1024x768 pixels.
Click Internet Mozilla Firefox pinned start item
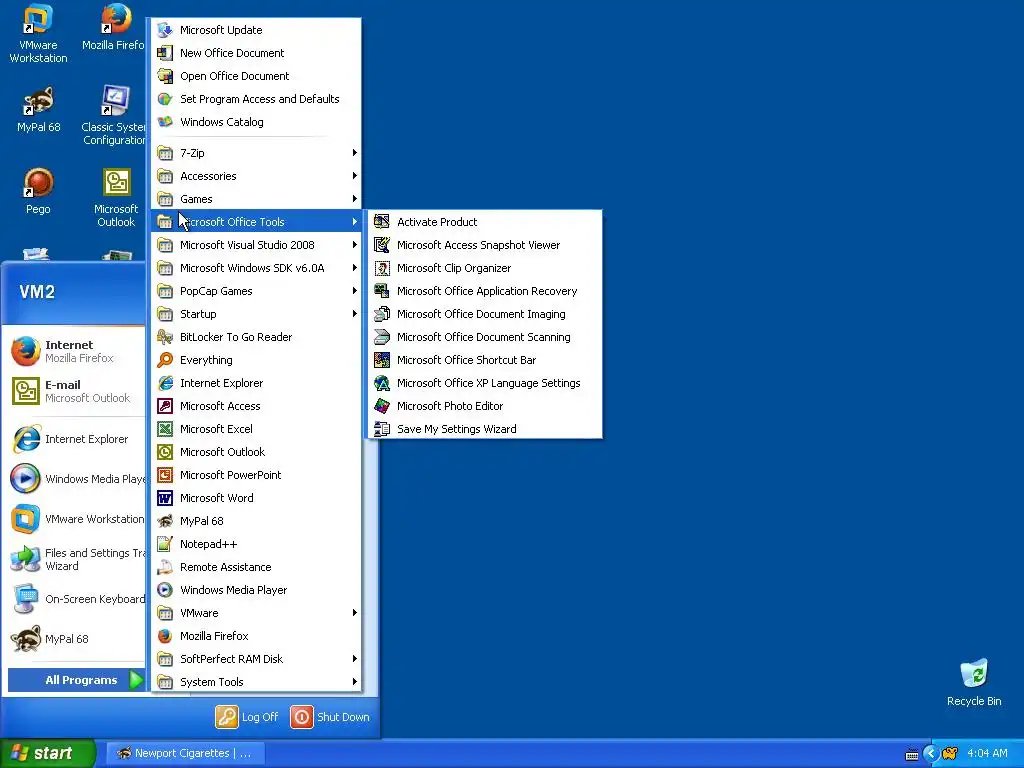point(76,351)
